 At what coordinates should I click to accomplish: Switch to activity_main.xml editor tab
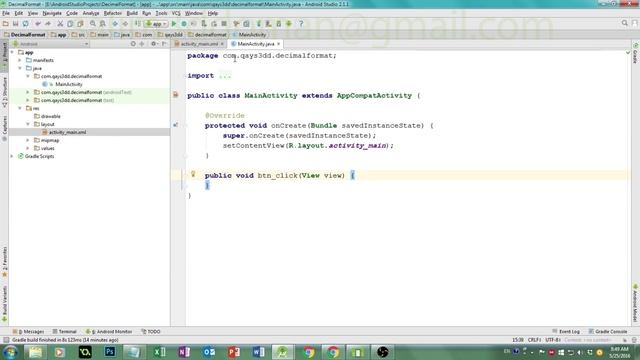click(199, 44)
